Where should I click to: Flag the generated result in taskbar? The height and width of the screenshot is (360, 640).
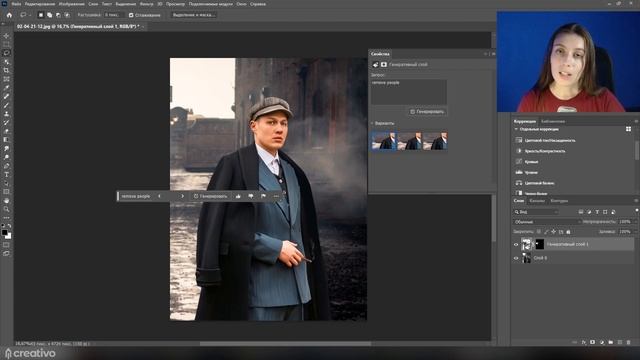(263, 196)
